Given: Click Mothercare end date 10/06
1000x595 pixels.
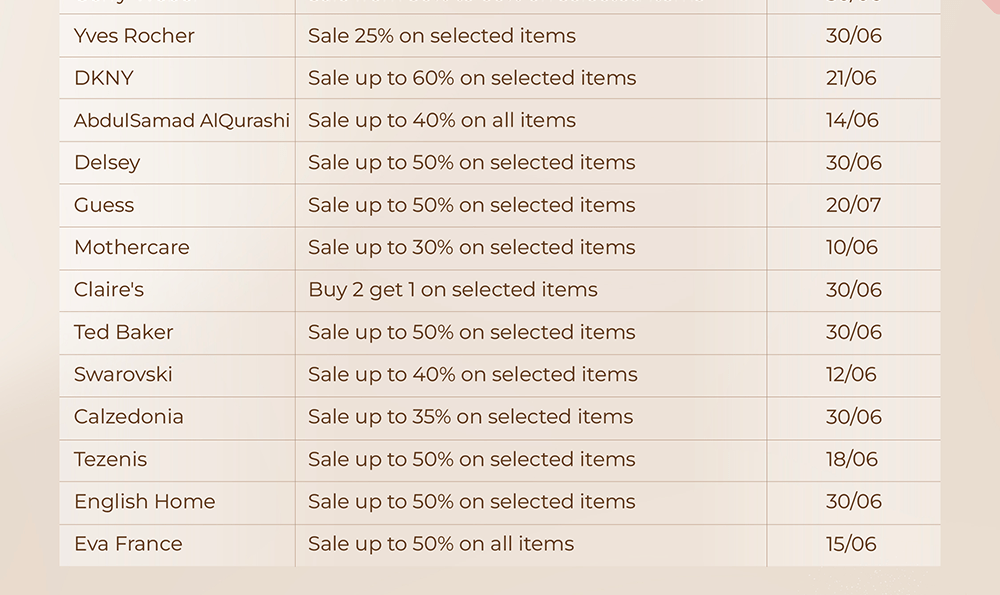Looking at the screenshot, I should point(852,247).
